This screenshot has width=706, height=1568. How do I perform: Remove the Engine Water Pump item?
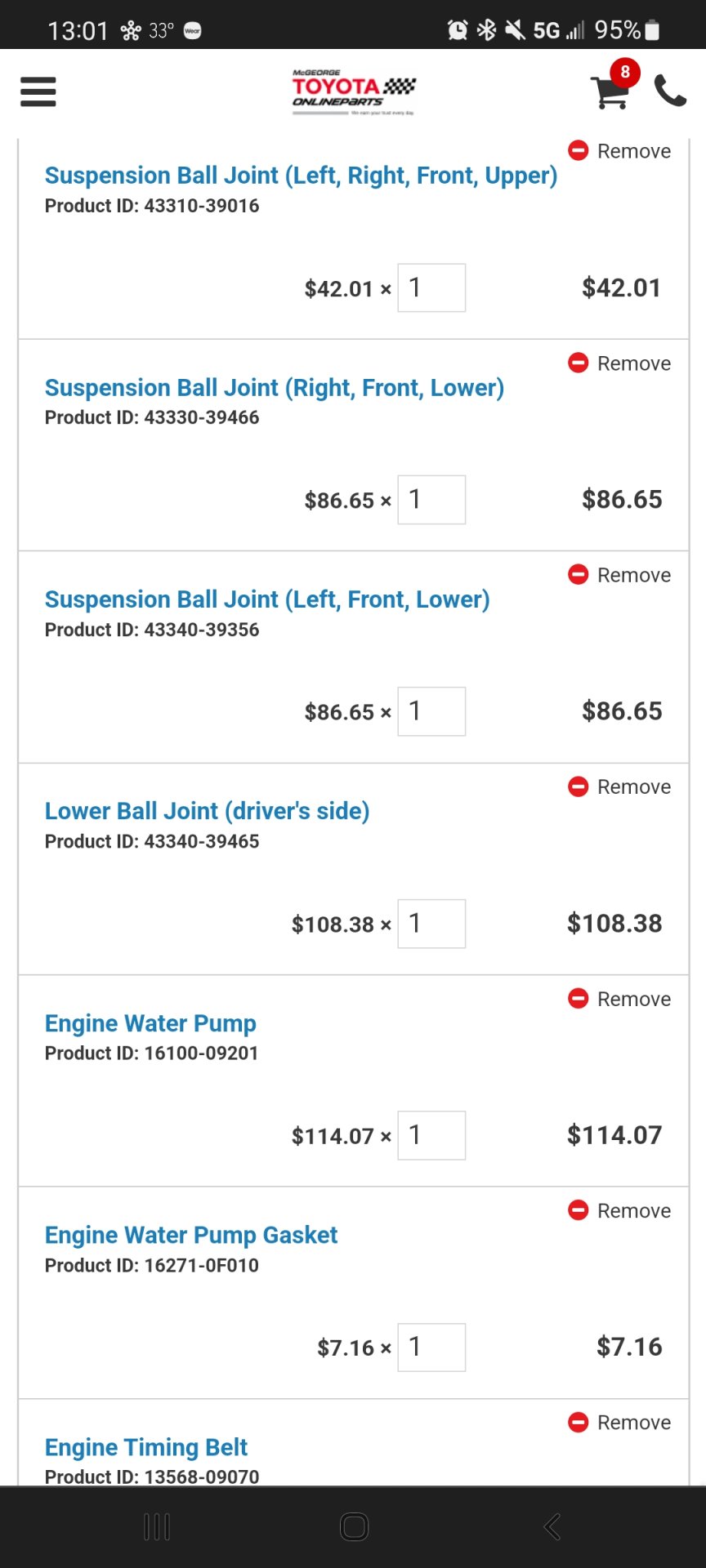tap(619, 999)
